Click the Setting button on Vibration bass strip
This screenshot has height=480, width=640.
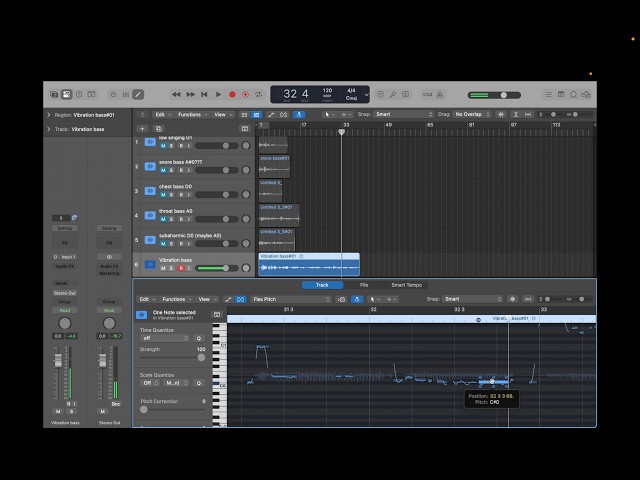tap(64, 228)
